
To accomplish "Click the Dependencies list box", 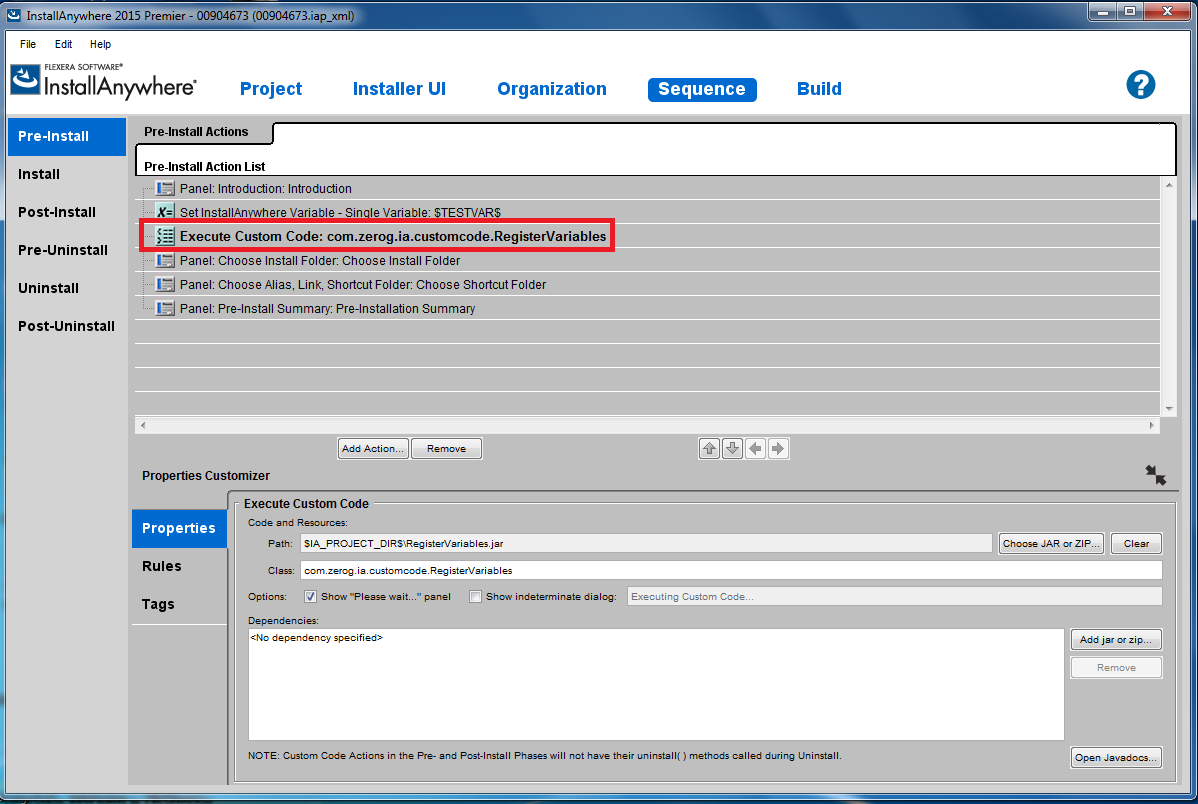I will (656, 684).
